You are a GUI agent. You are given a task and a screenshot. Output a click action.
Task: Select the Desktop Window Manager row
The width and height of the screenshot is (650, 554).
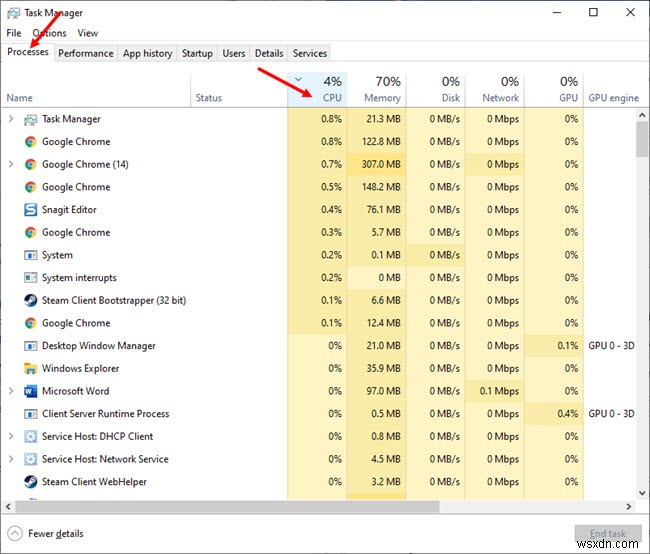coord(319,346)
